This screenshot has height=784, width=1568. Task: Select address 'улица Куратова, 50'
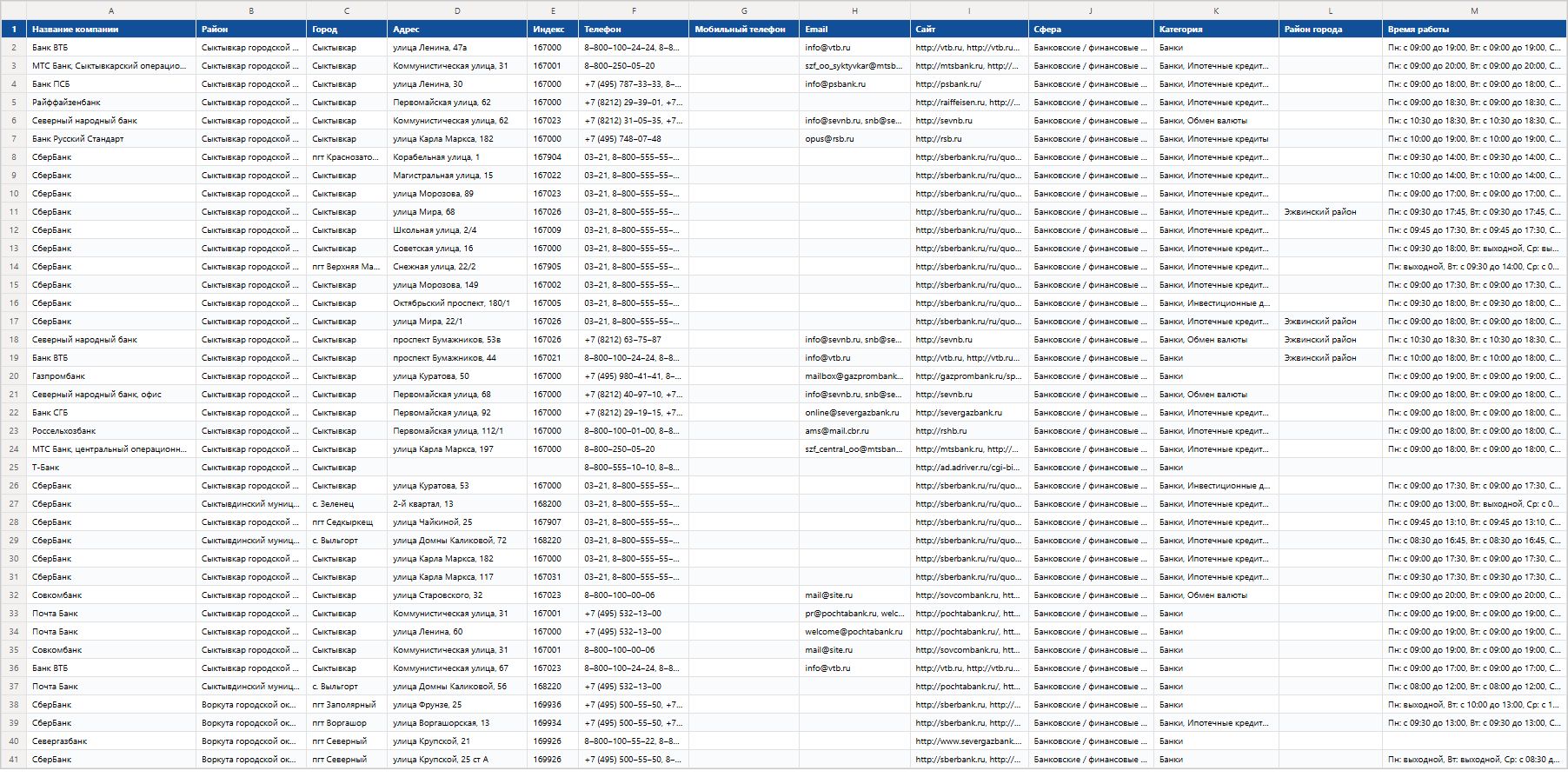457,376
